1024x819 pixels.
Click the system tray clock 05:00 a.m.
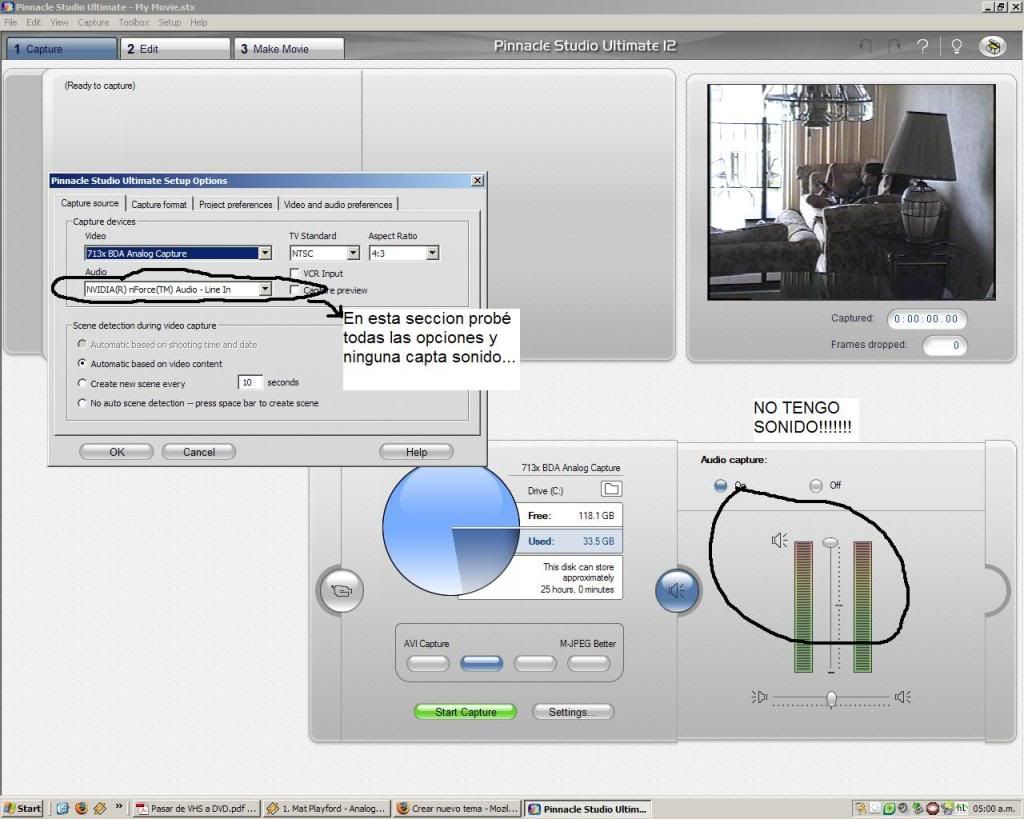click(993, 809)
